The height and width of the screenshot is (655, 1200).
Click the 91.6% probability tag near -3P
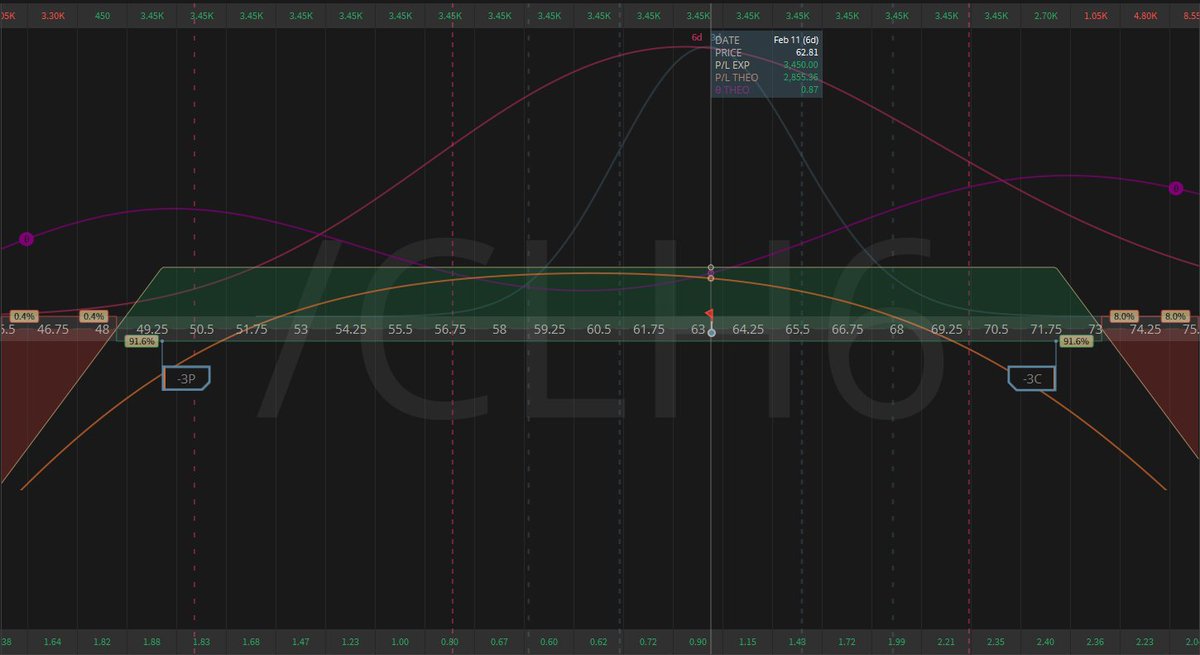pos(142,341)
